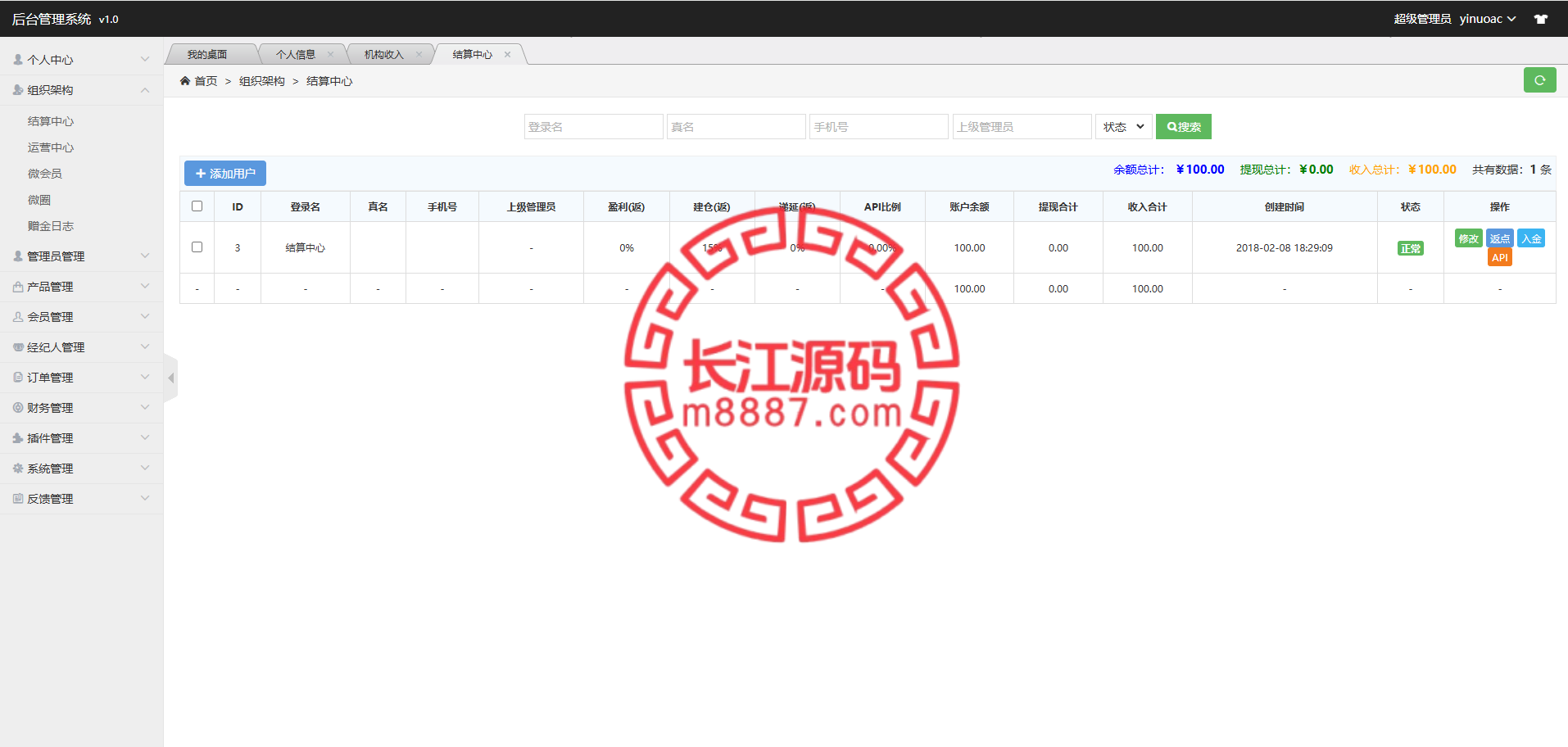The image size is (1568, 747).
Task: Open the yinuoac user dropdown menu
Action: coord(1487,19)
